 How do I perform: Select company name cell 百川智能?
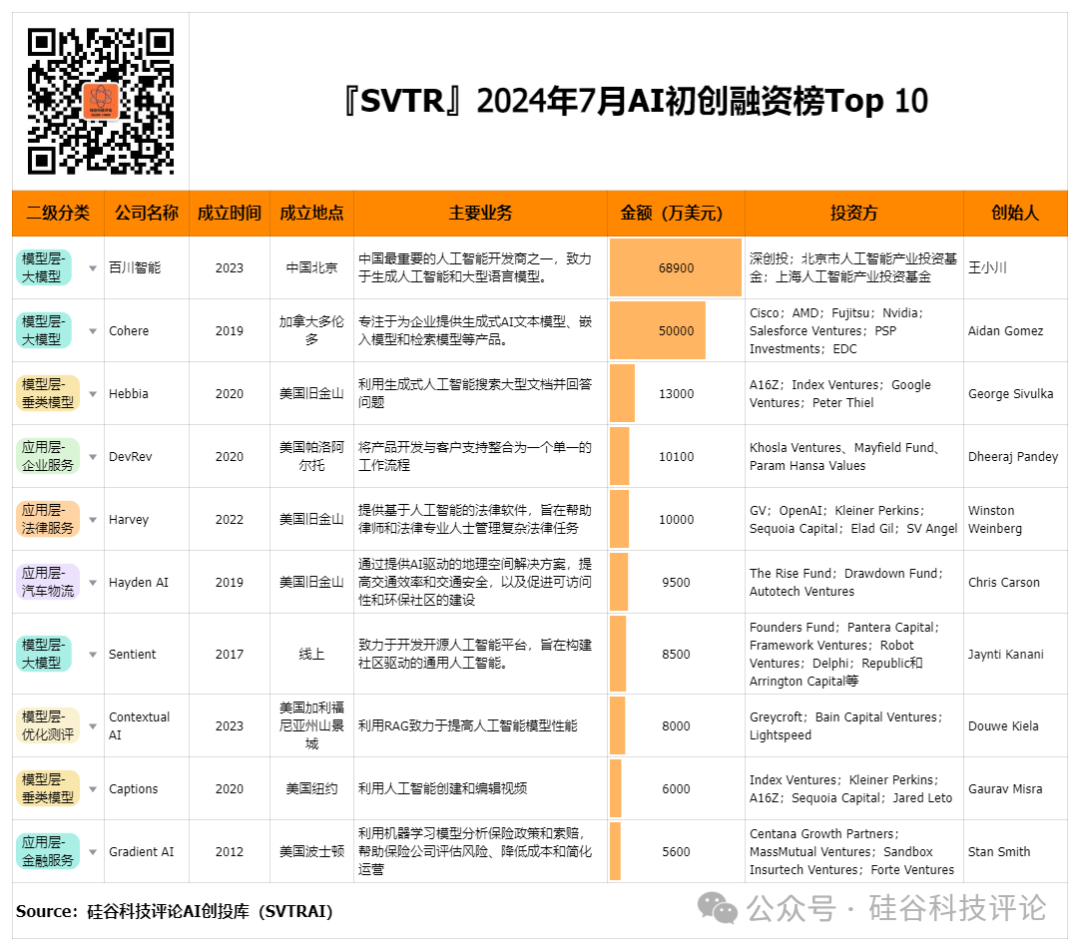pyautogui.click(x=147, y=268)
